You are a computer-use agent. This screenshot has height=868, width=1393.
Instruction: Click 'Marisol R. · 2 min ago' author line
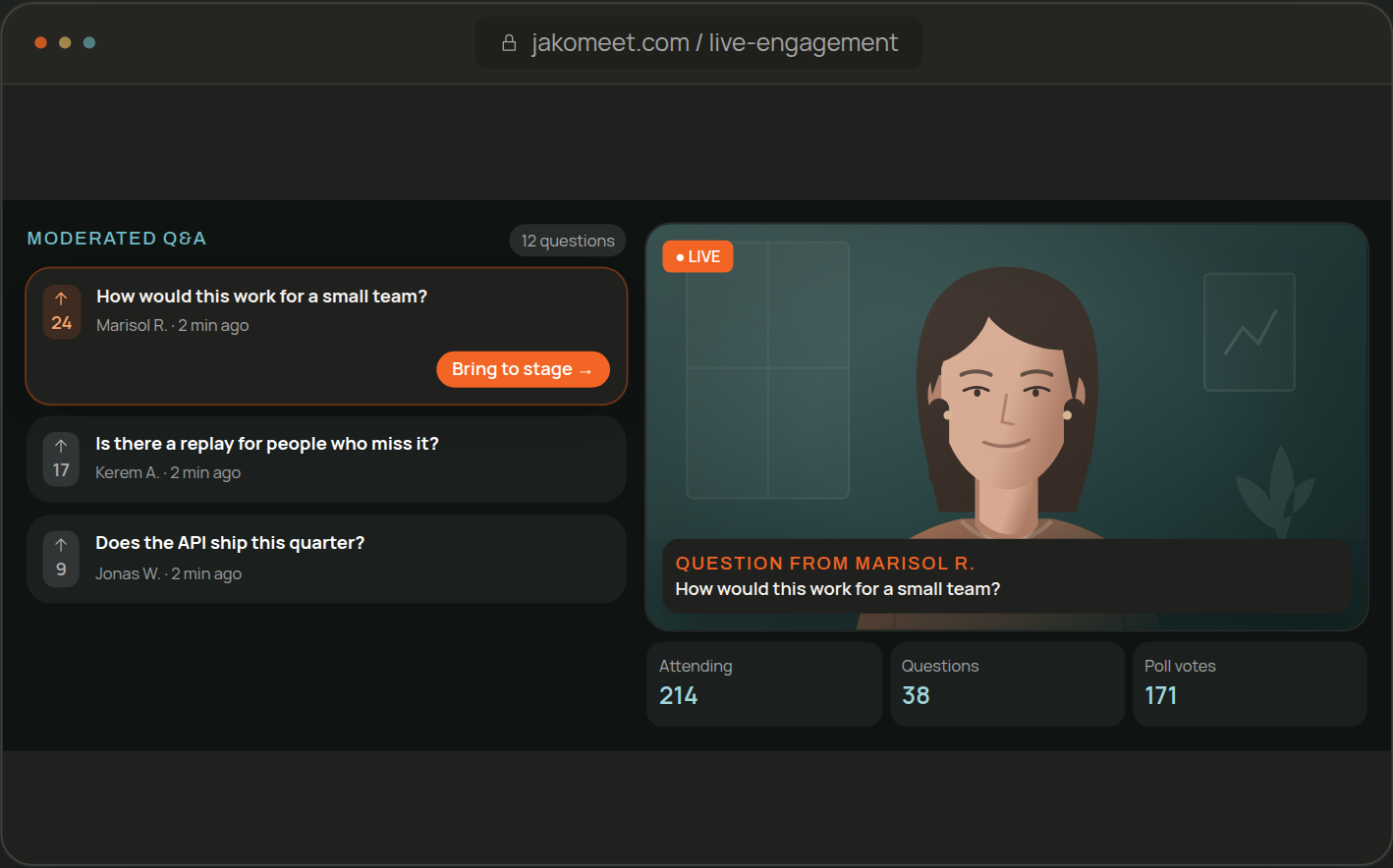pos(173,325)
